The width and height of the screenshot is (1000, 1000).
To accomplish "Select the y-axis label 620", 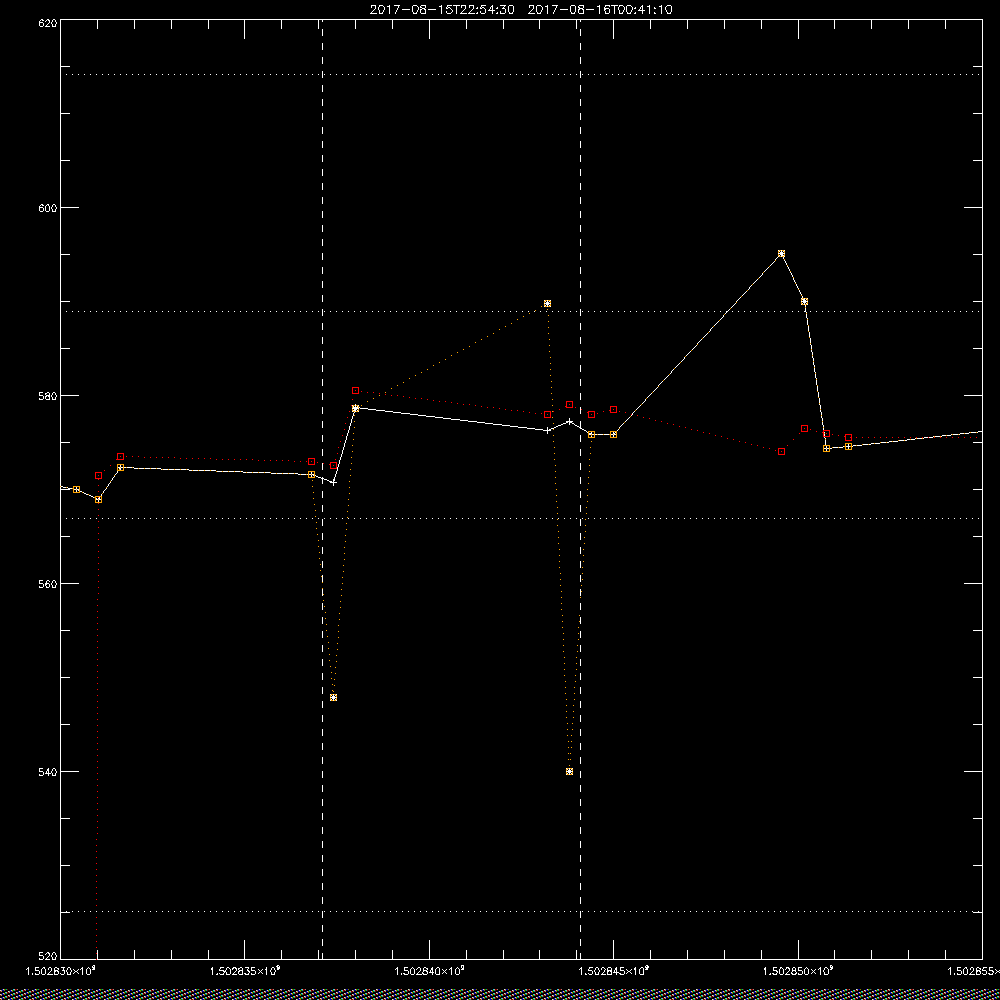I will point(48,23).
